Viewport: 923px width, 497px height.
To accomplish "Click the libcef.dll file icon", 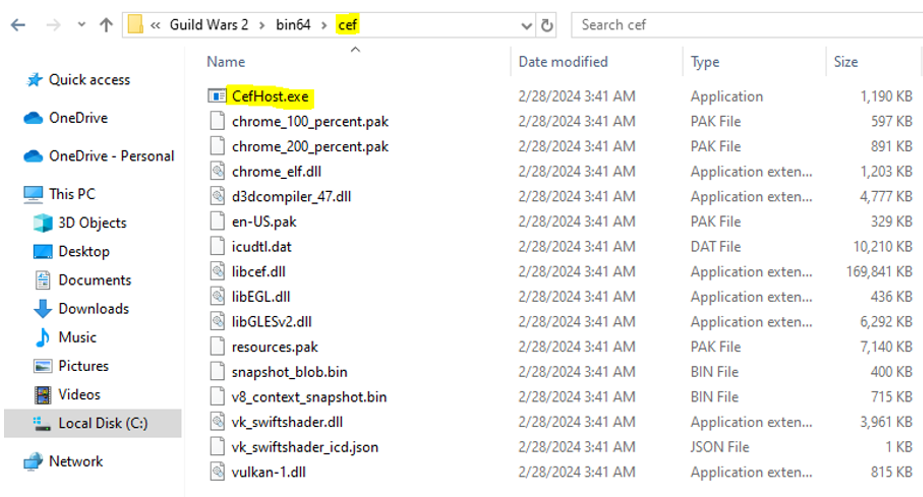I will pos(217,271).
